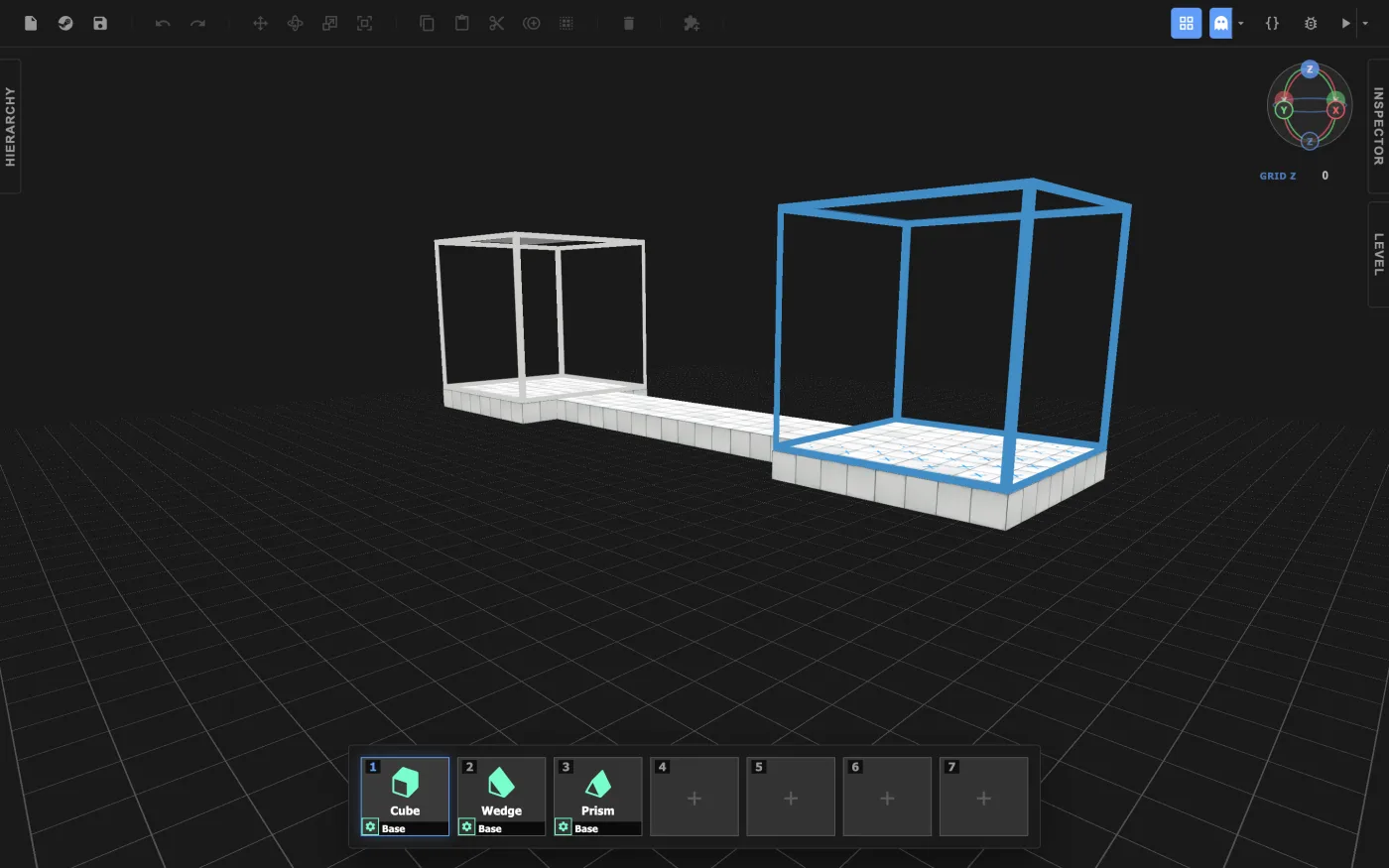Click the red X axis on gizmo
1389x868 pixels.
(1335, 110)
